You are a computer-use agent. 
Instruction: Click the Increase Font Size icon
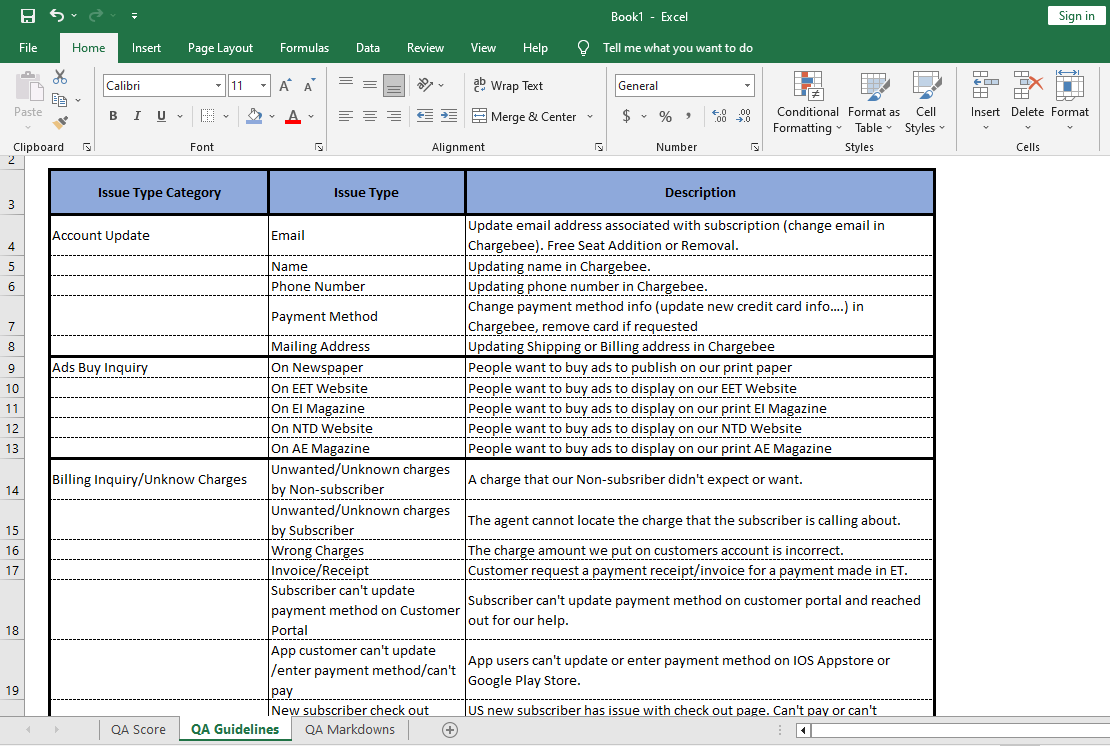click(x=285, y=86)
